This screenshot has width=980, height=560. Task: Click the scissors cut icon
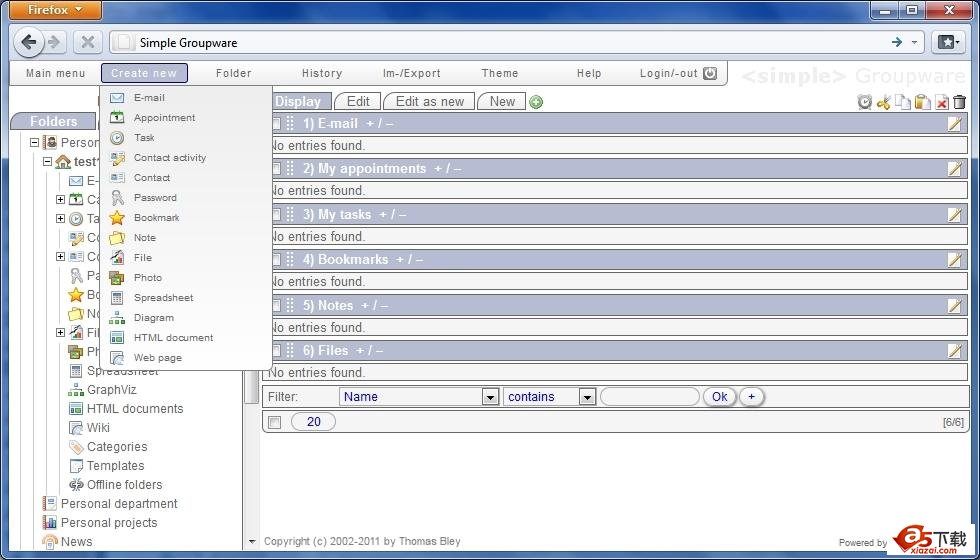click(883, 102)
